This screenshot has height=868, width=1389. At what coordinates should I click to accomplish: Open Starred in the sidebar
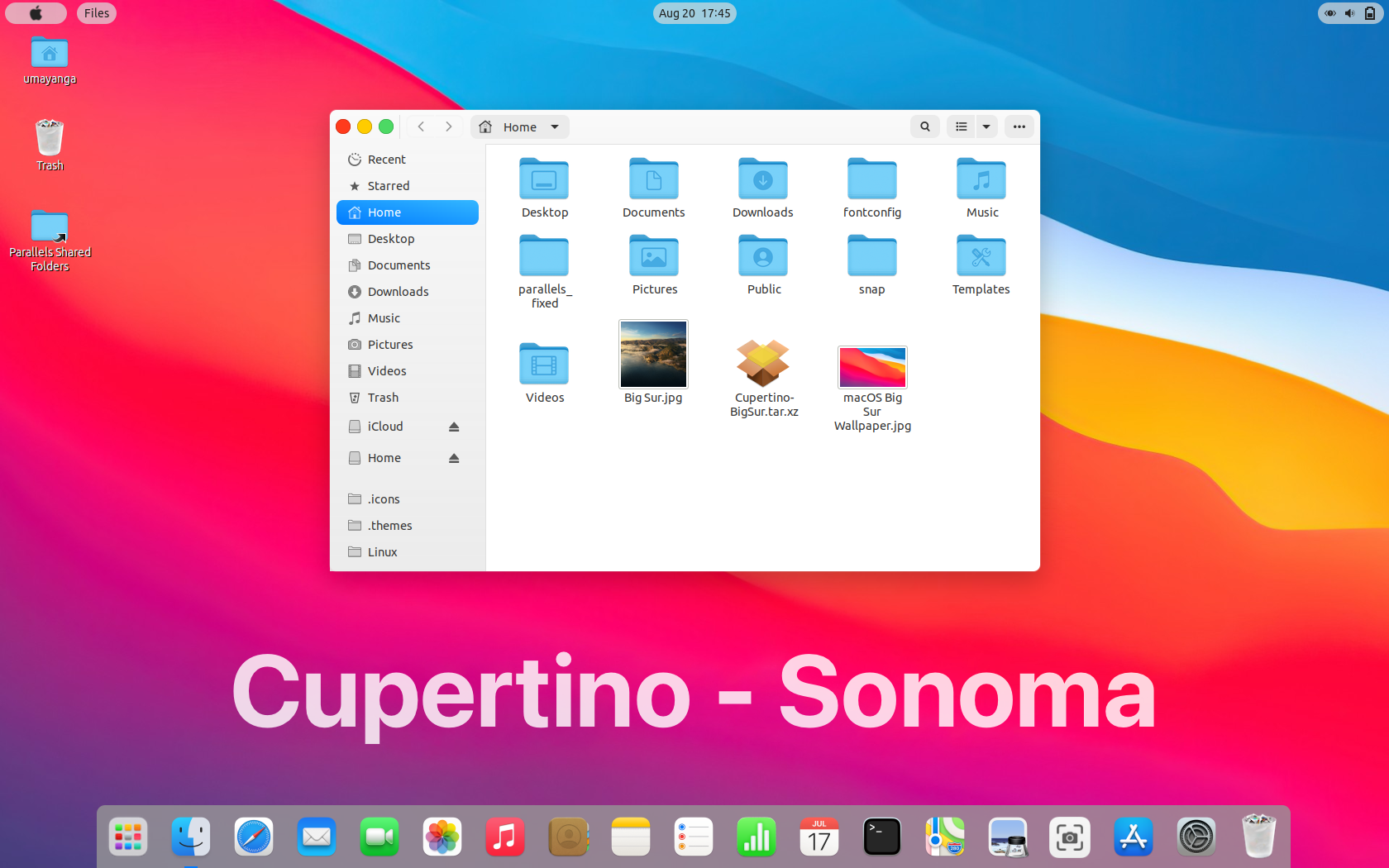click(x=408, y=186)
